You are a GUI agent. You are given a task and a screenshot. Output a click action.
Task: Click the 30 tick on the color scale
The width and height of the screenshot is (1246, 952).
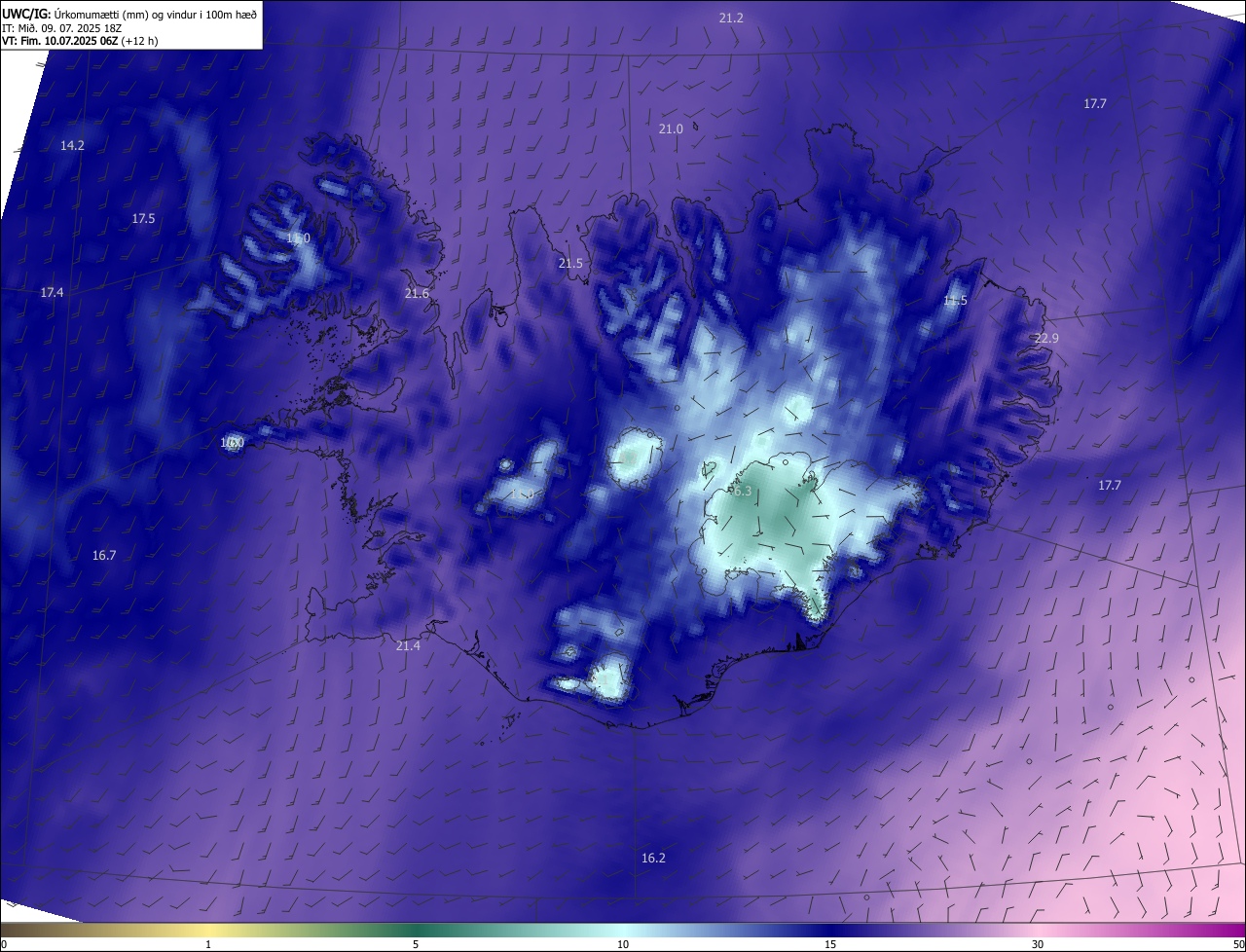(1038, 945)
